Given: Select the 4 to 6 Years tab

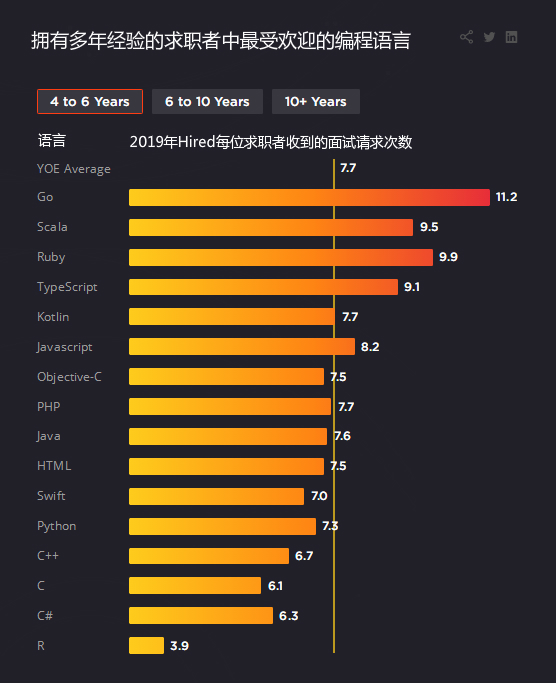Looking at the screenshot, I should click(90, 101).
